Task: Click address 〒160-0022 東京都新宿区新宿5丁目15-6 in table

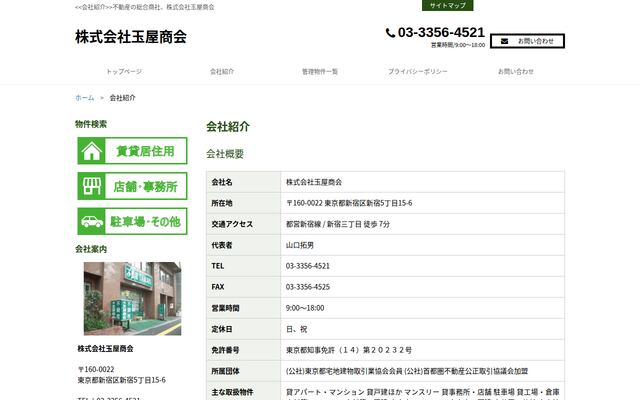Action: point(349,203)
